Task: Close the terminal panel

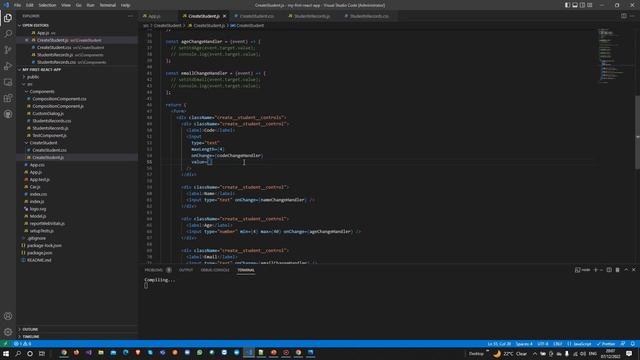Action: click(633, 270)
